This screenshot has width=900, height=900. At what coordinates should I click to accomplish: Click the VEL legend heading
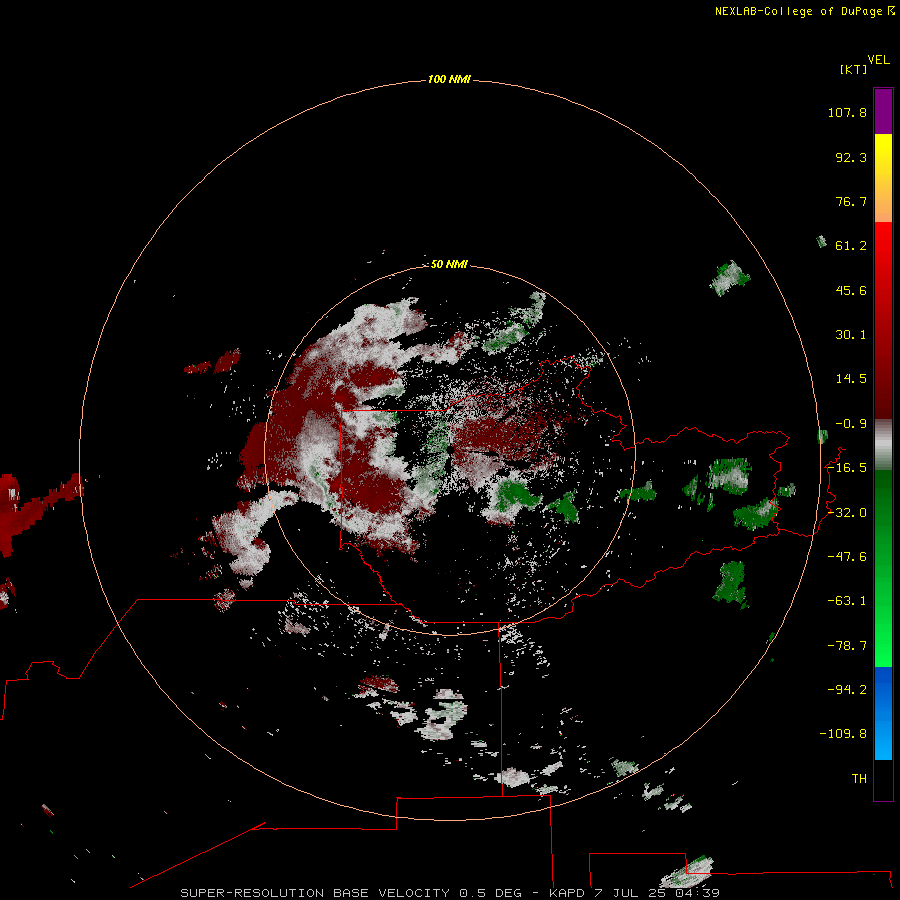(878, 60)
